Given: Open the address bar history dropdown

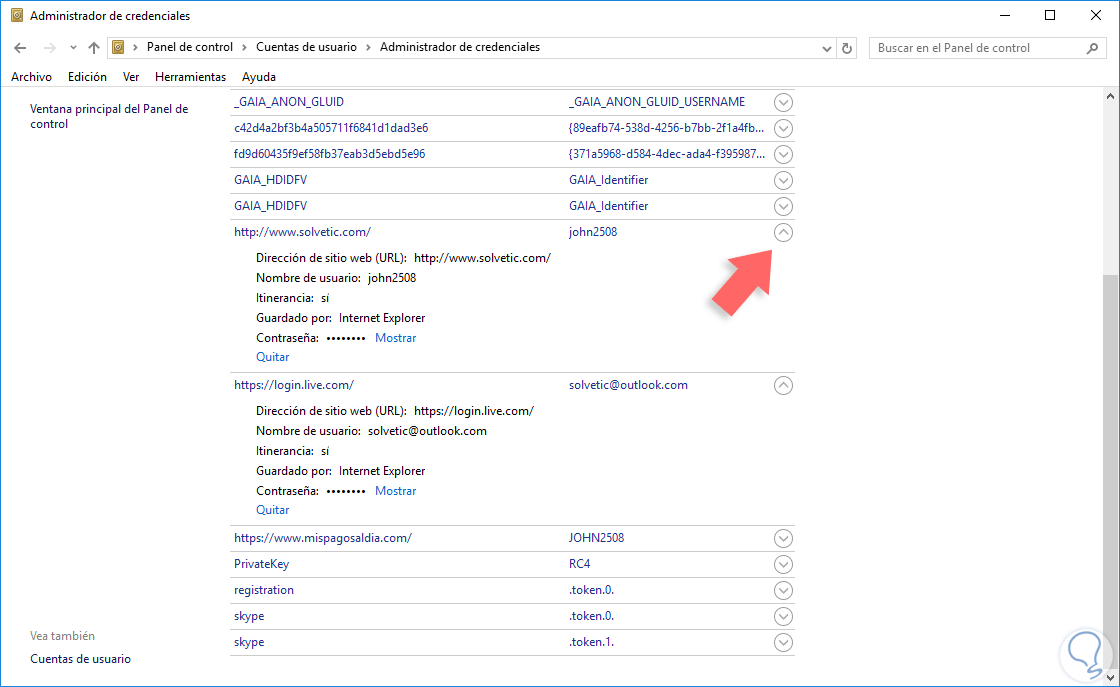Looking at the screenshot, I should point(827,48).
